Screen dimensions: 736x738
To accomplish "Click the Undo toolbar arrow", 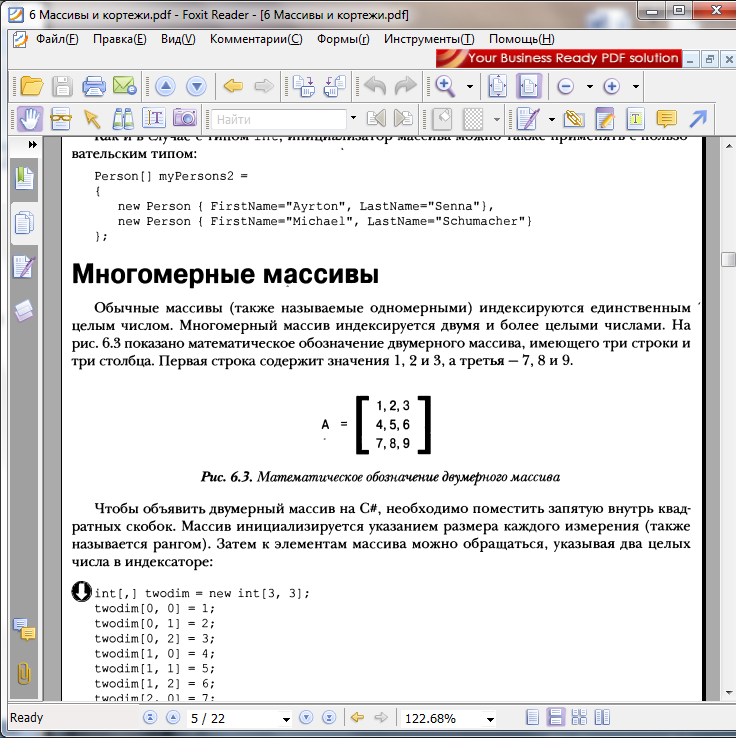I will (x=375, y=86).
